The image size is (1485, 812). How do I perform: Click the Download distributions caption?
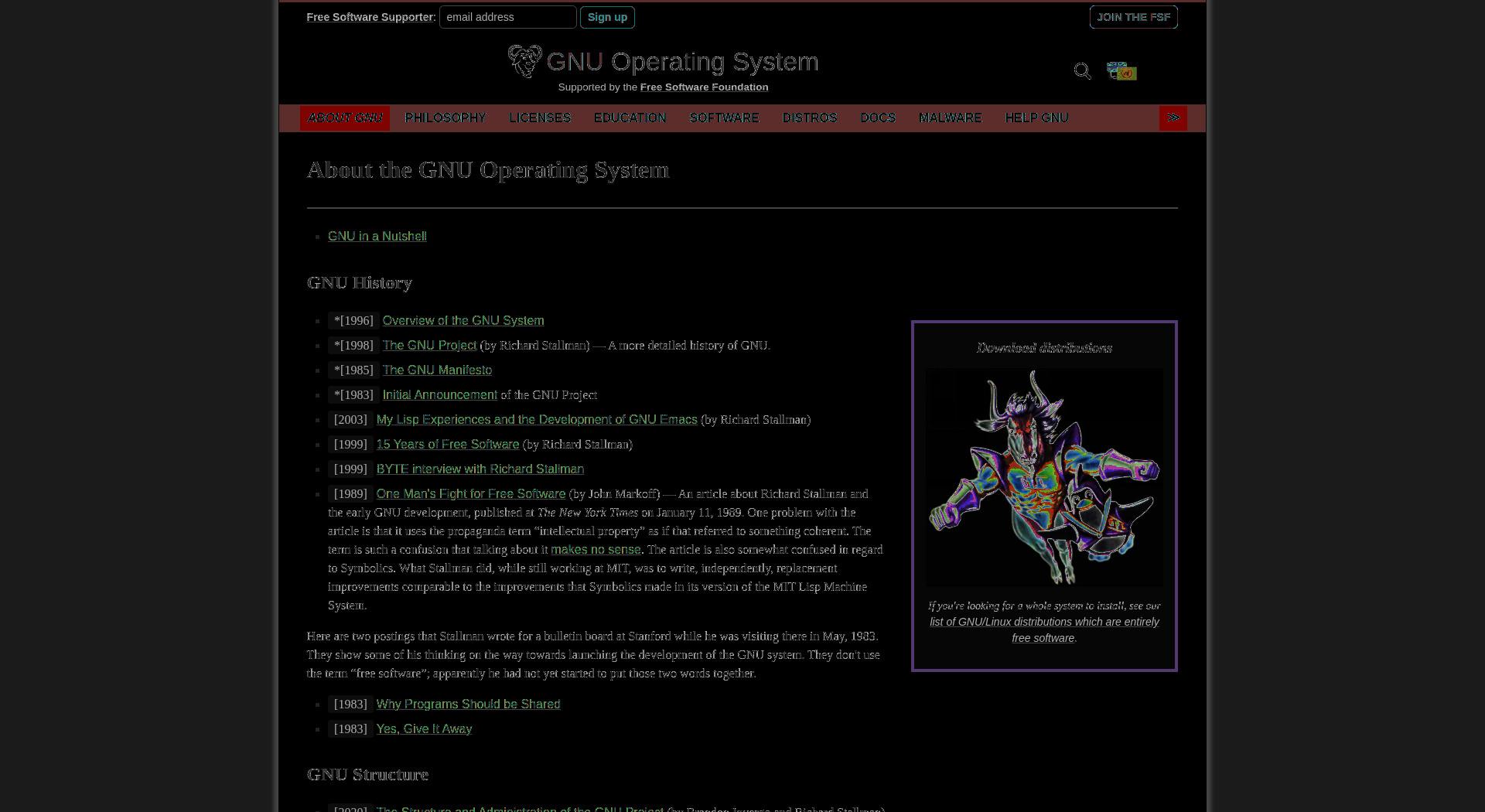pyautogui.click(x=1044, y=348)
